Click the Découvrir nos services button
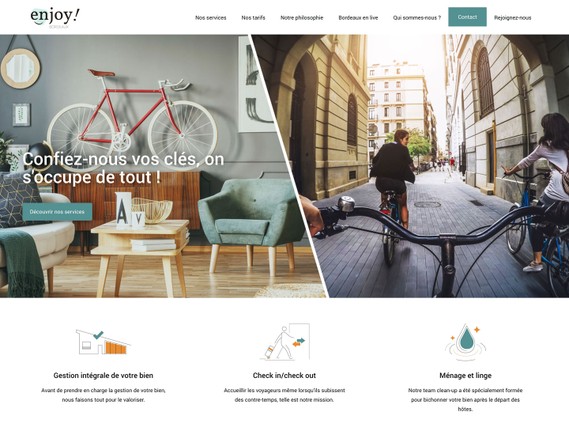The height and width of the screenshot is (427, 569). tap(57, 212)
